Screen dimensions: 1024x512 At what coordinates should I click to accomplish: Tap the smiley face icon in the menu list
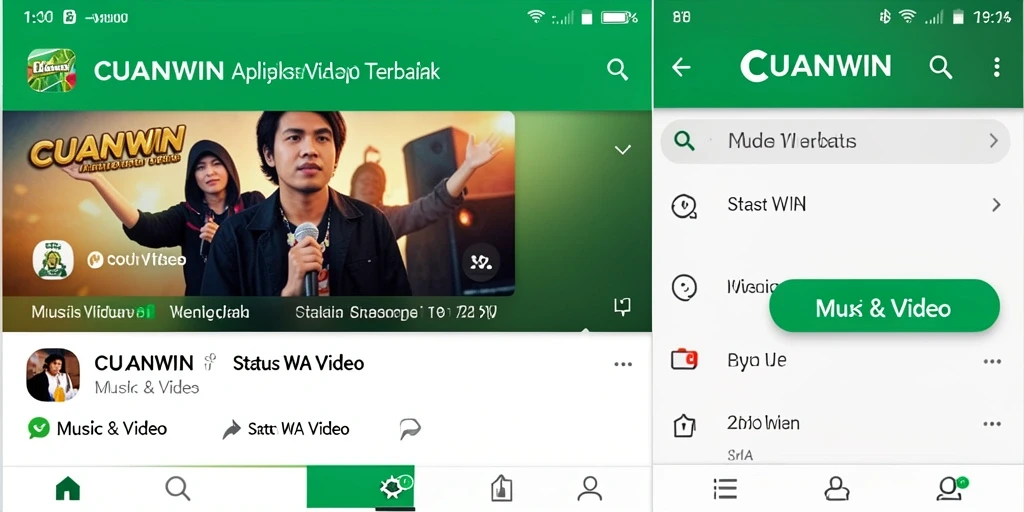(x=684, y=287)
